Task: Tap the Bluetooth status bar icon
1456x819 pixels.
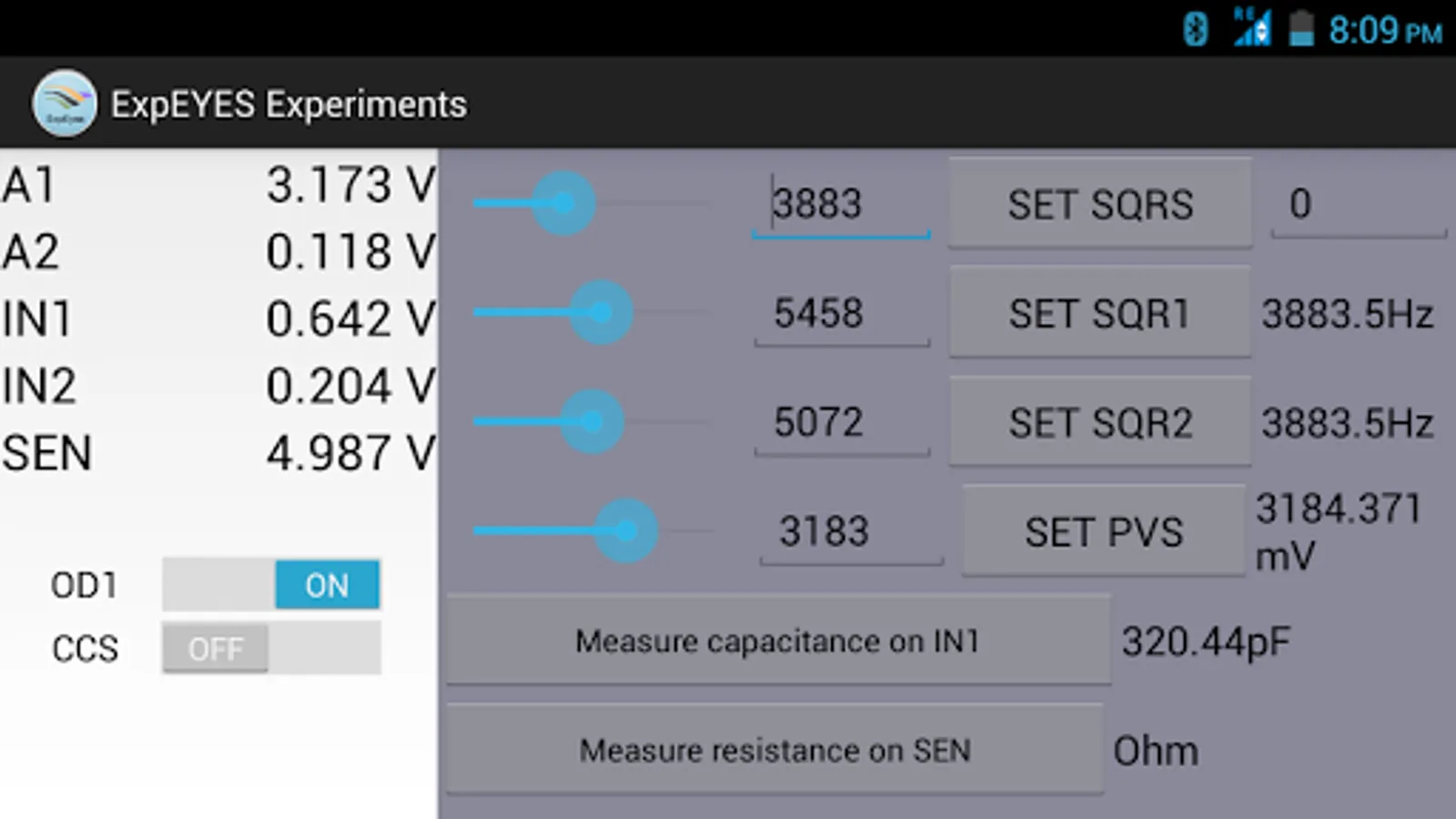Action: [x=1195, y=29]
